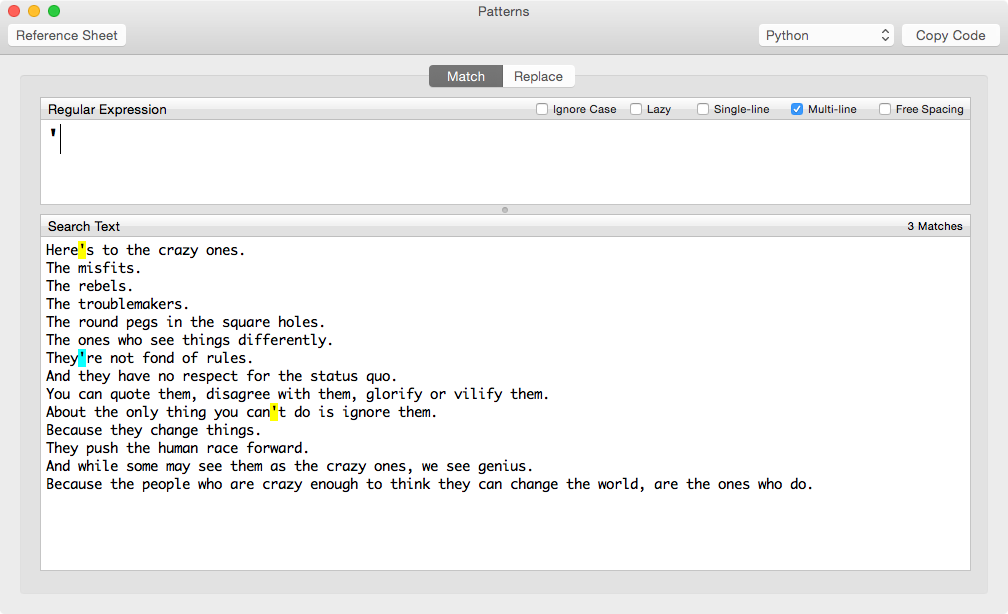Click the line "Because they change things."
This screenshot has height=614, width=1008.
pyautogui.click(x=153, y=430)
